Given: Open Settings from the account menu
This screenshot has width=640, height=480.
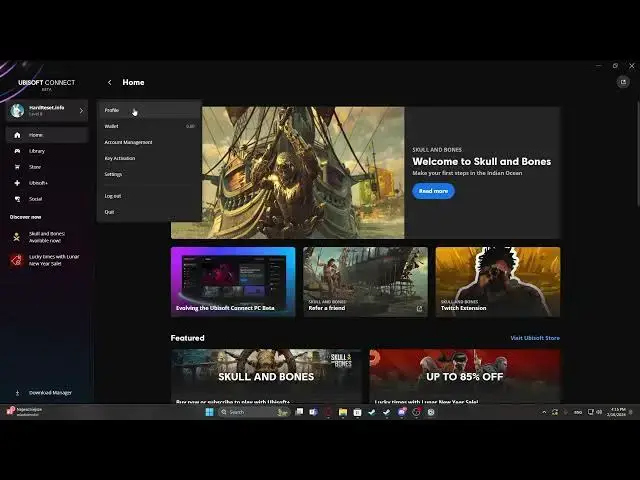Looking at the screenshot, I should [149, 174].
